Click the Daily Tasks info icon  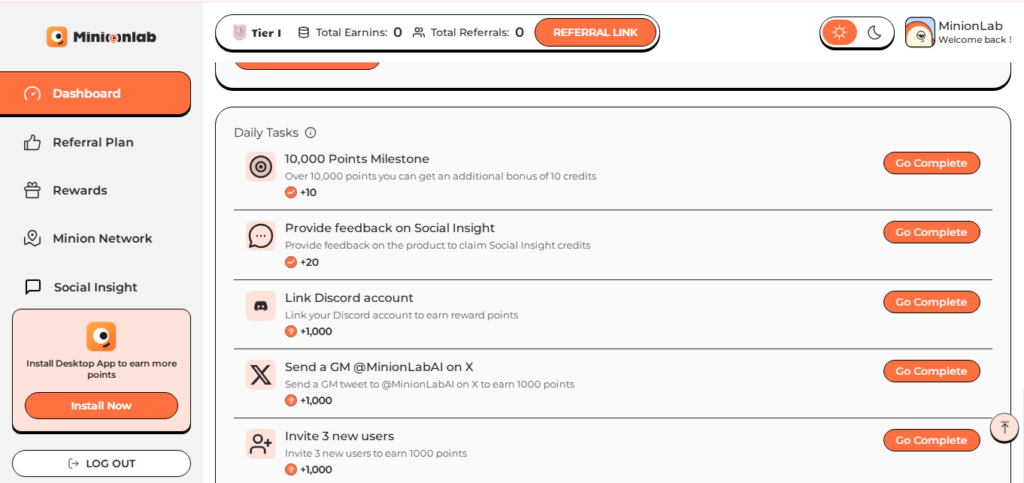click(310, 133)
